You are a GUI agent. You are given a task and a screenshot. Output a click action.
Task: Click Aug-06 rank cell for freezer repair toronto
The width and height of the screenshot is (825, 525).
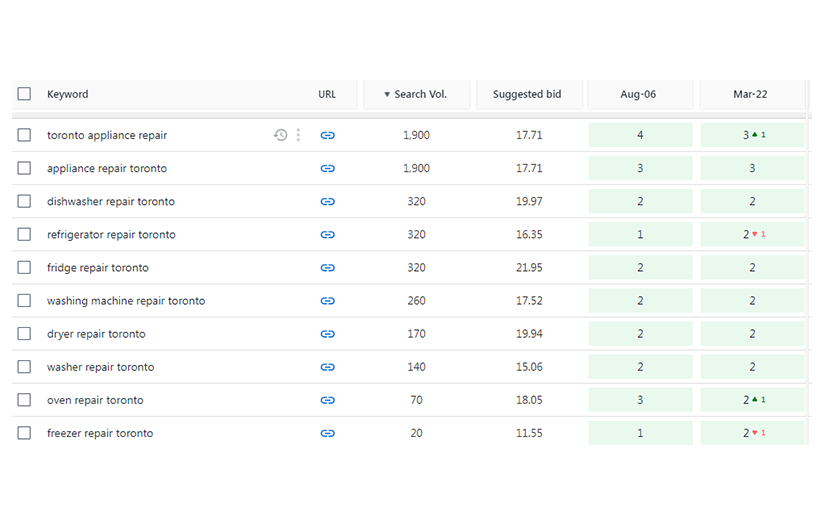point(640,433)
